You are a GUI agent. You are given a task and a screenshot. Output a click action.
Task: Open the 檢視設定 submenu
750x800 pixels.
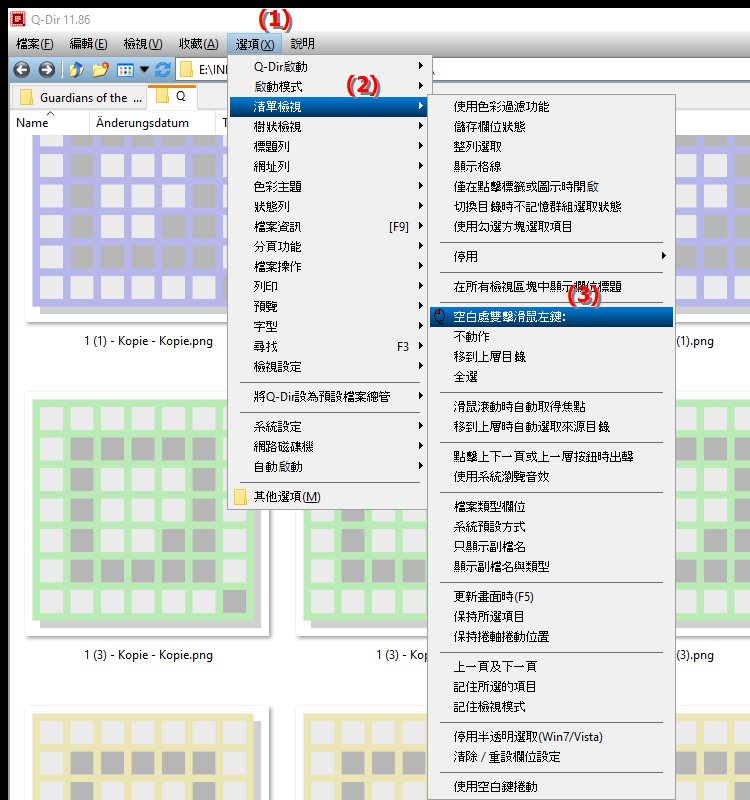click(x=328, y=366)
